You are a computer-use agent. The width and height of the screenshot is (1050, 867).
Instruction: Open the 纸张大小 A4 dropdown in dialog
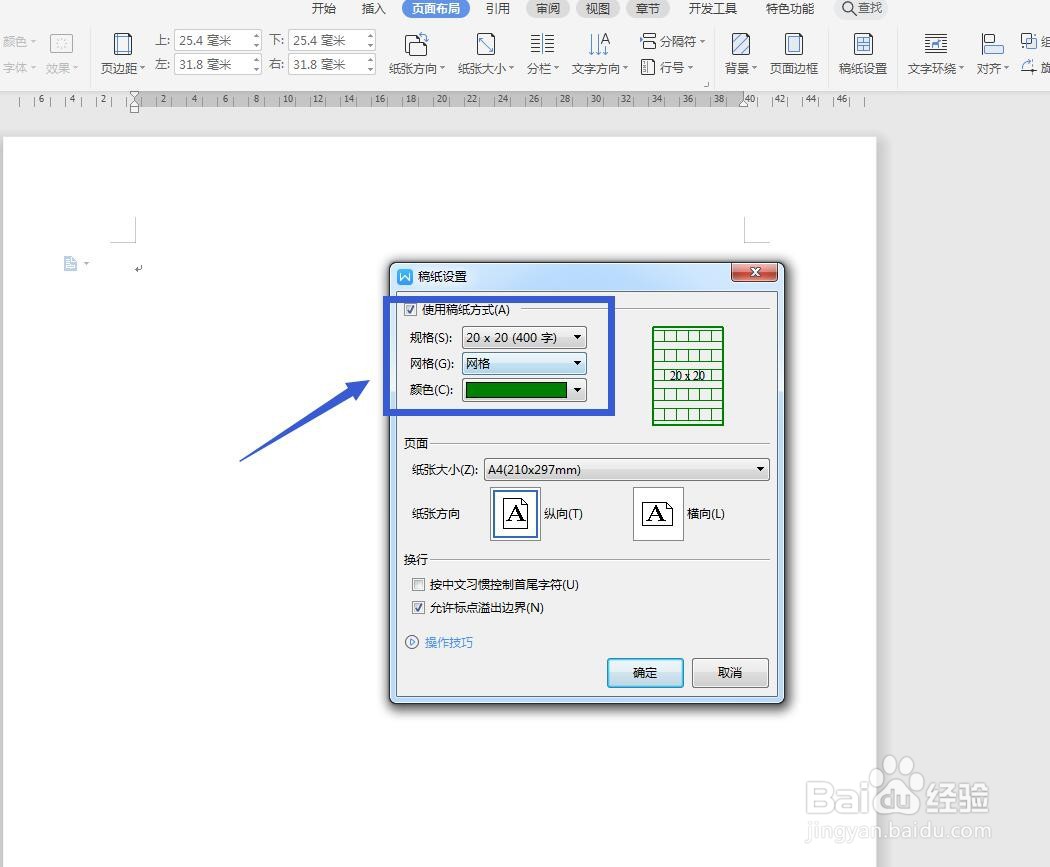tap(626, 469)
